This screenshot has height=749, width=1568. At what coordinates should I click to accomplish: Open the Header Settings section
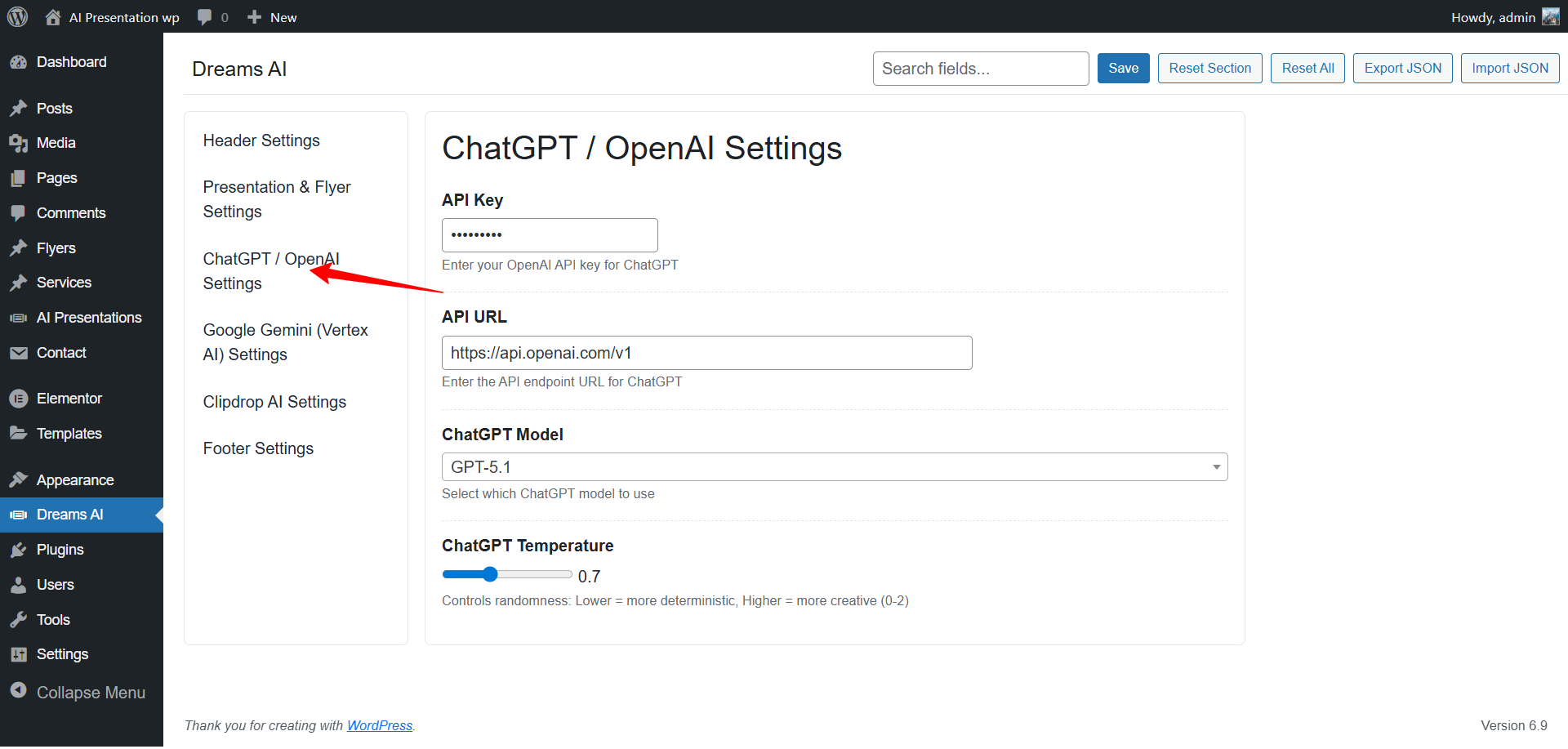pyautogui.click(x=261, y=140)
